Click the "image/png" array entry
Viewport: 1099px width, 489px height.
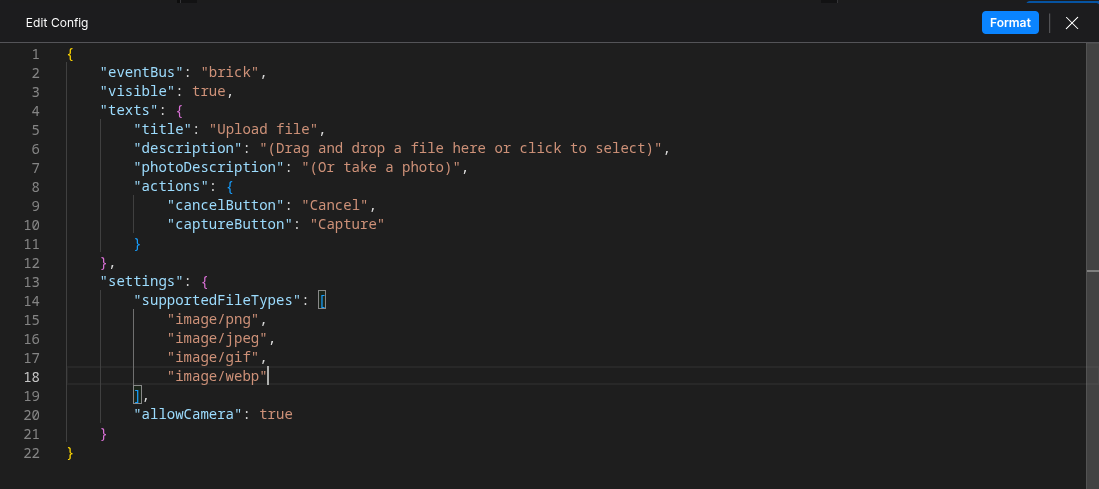(213, 320)
